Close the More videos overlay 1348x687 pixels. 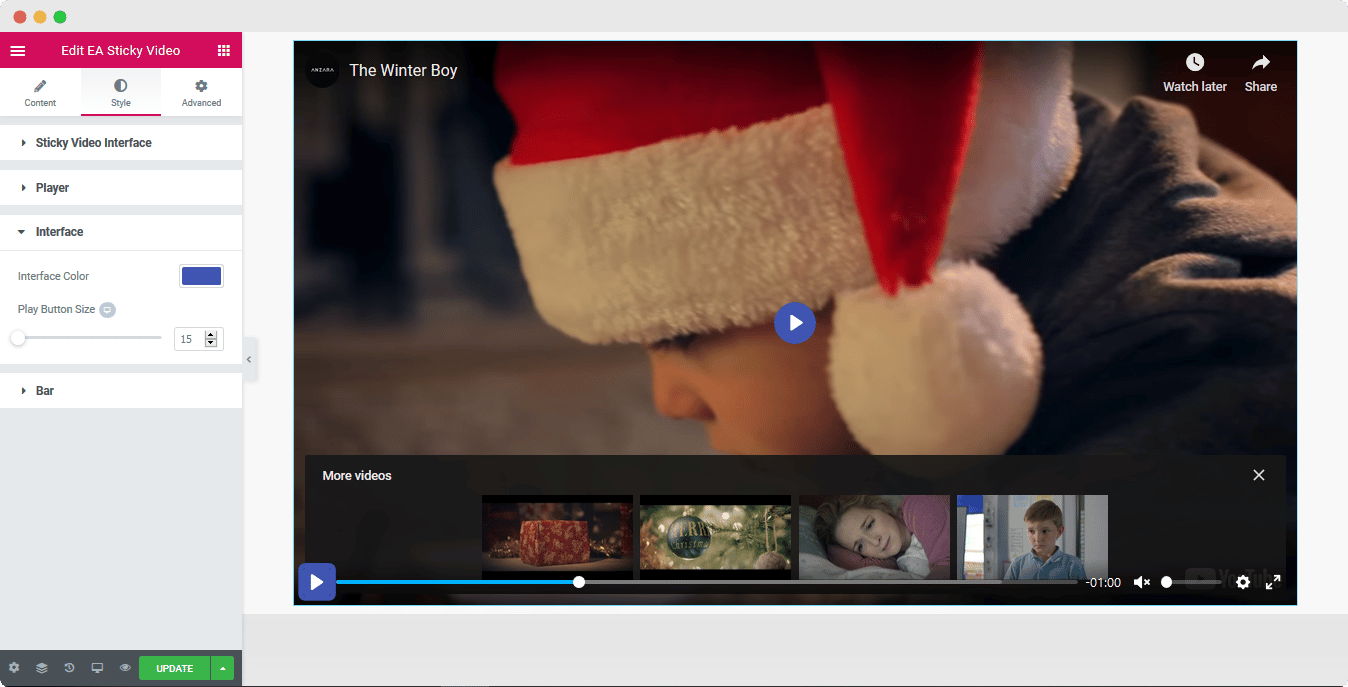tap(1258, 475)
